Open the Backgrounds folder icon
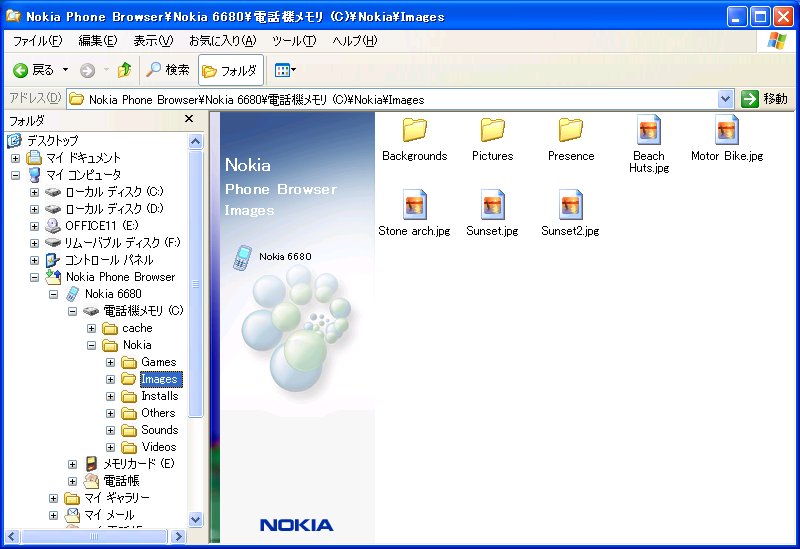This screenshot has height=549, width=800. [x=414, y=129]
